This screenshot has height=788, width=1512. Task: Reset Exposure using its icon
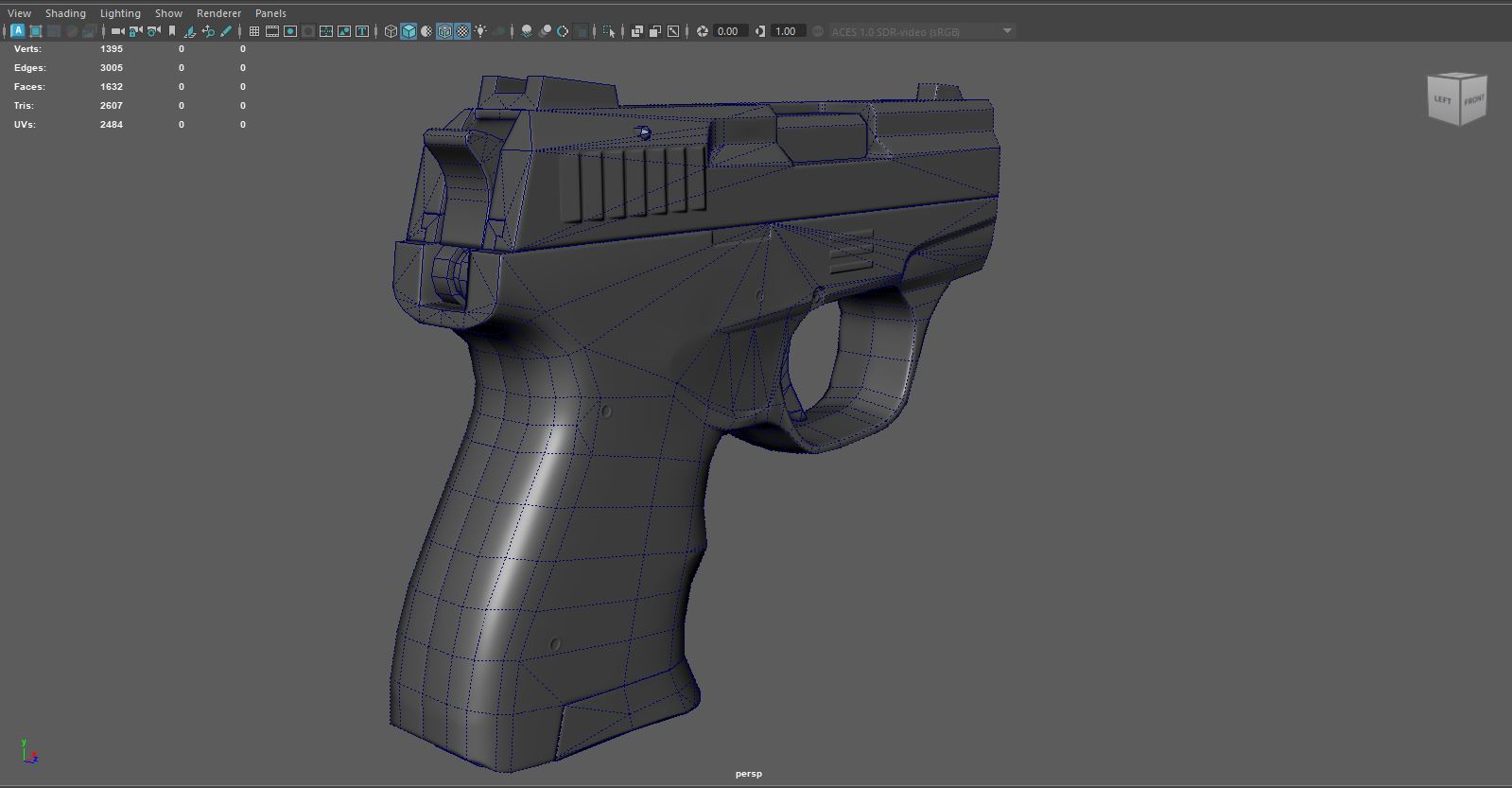pos(702,31)
